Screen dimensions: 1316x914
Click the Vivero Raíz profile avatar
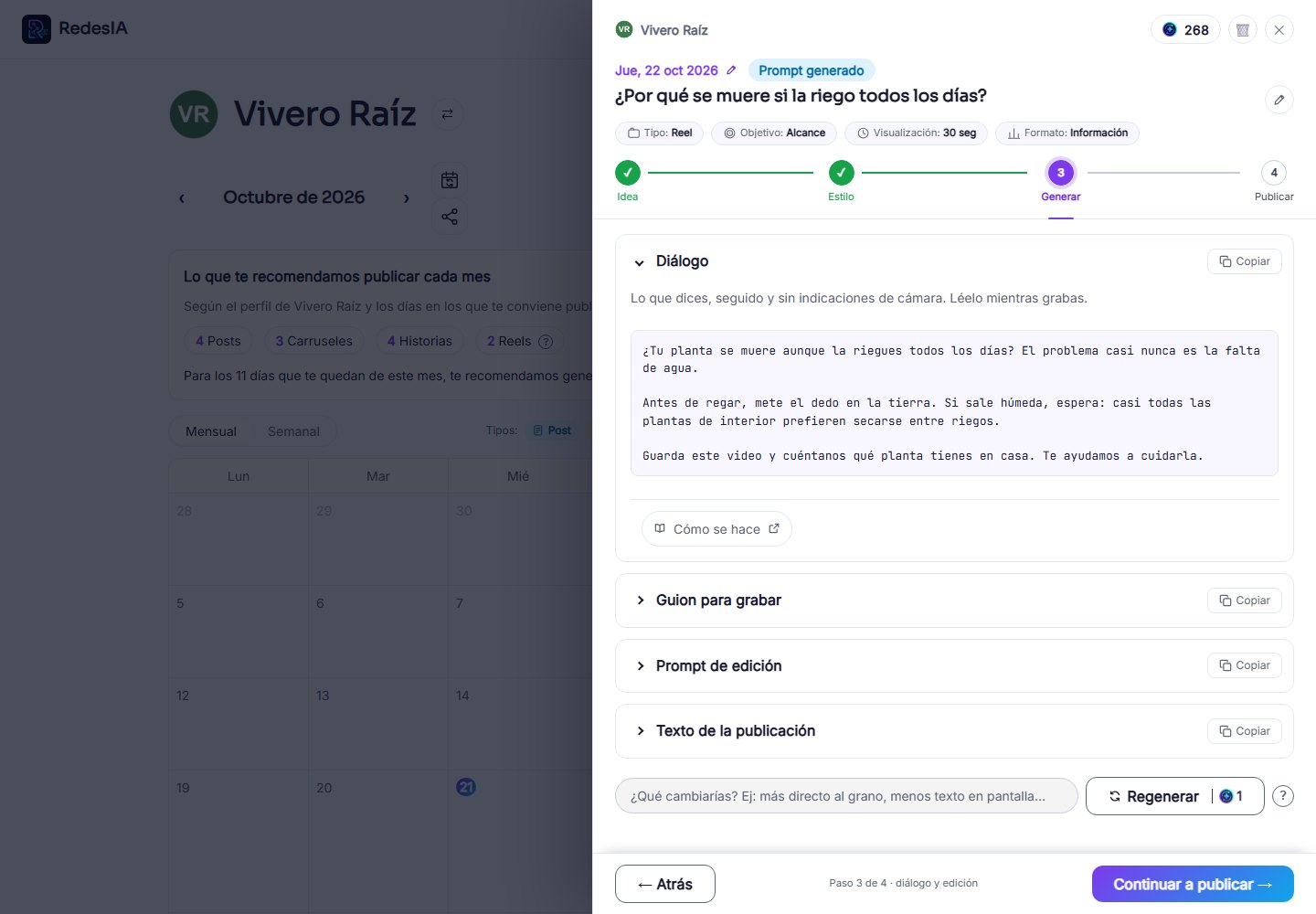pyautogui.click(x=194, y=114)
